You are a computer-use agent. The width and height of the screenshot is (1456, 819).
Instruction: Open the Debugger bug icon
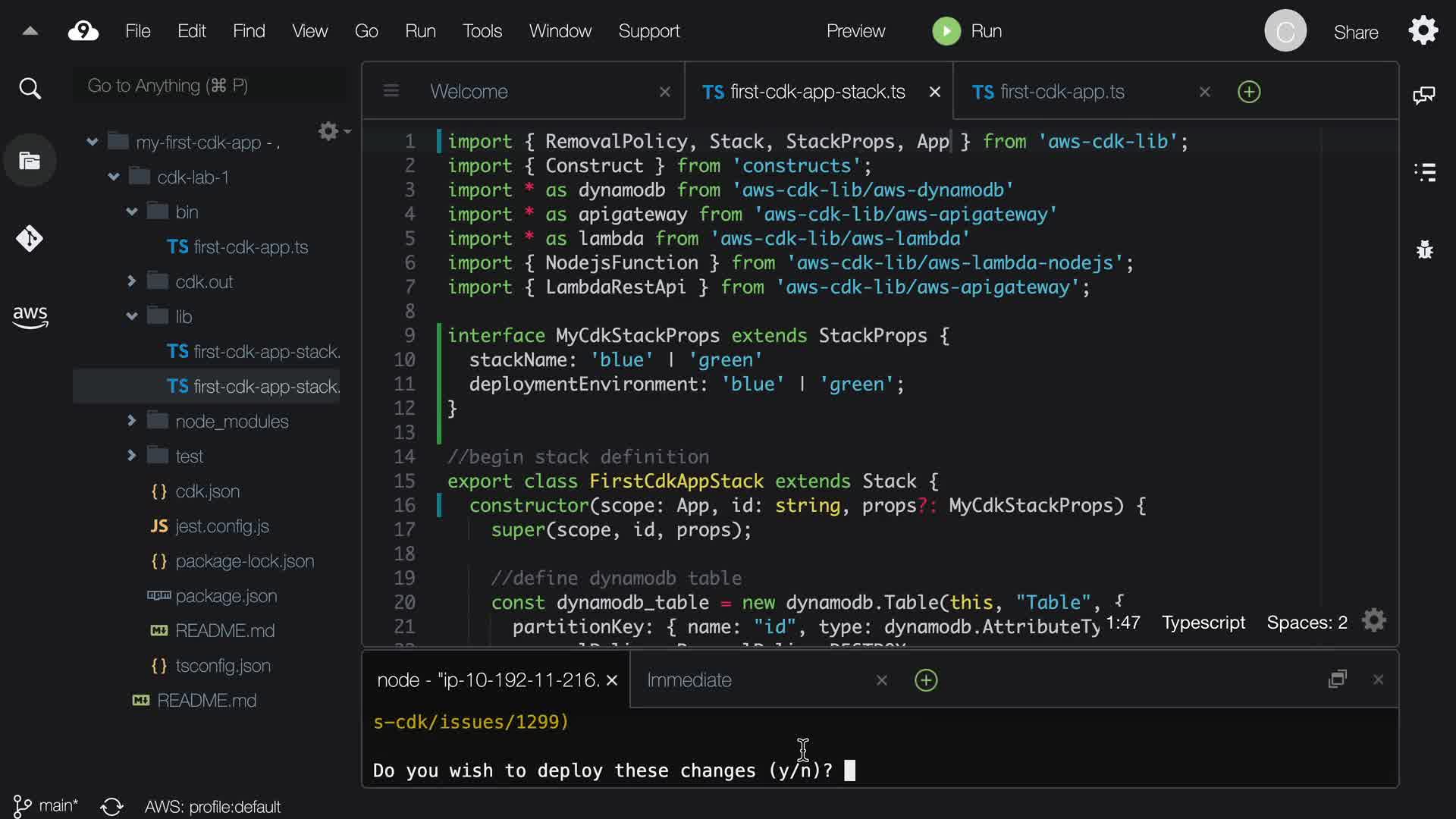[1425, 249]
